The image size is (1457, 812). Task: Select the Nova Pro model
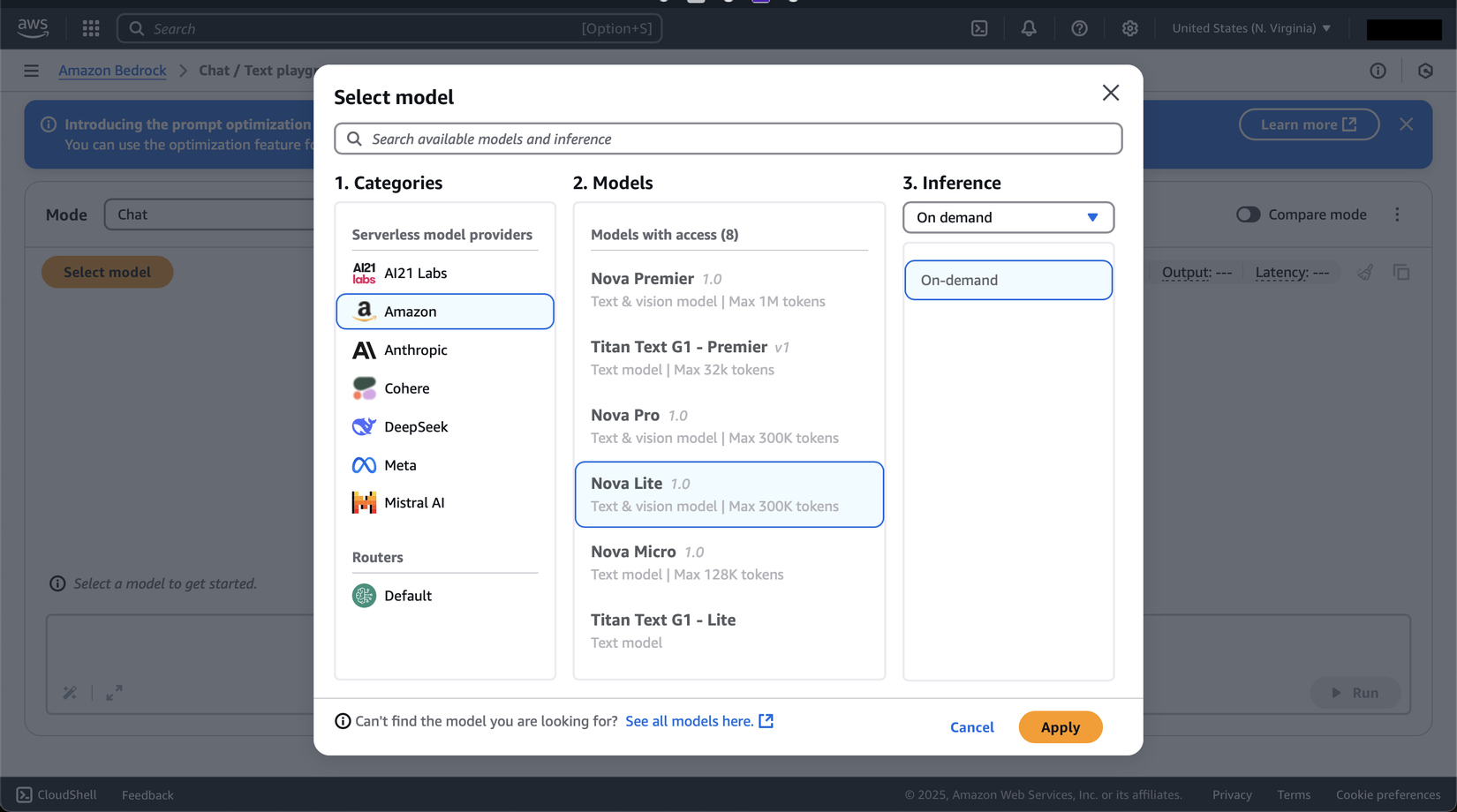pos(728,426)
